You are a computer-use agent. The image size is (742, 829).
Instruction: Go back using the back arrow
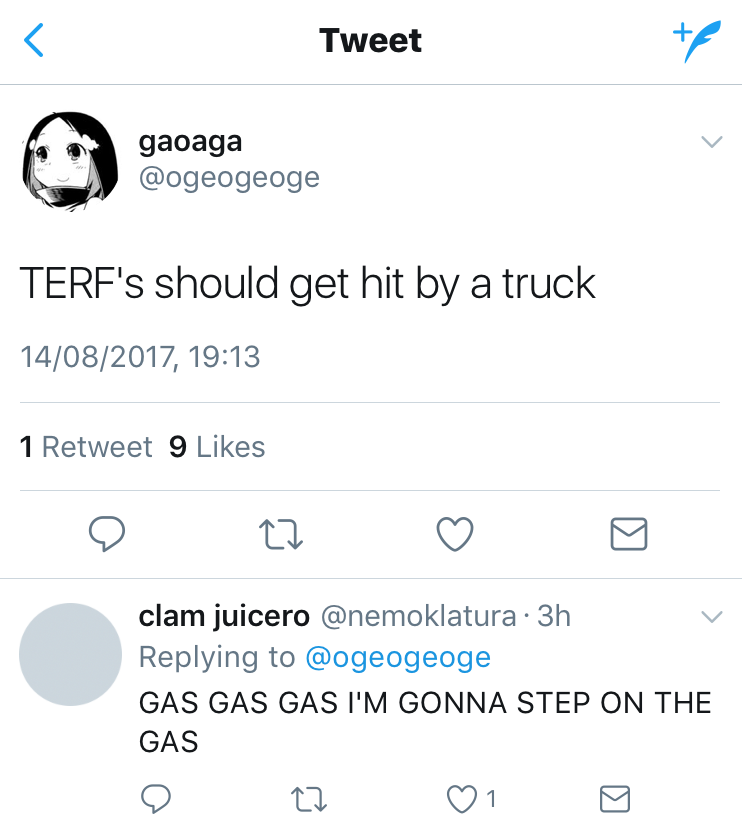34,41
